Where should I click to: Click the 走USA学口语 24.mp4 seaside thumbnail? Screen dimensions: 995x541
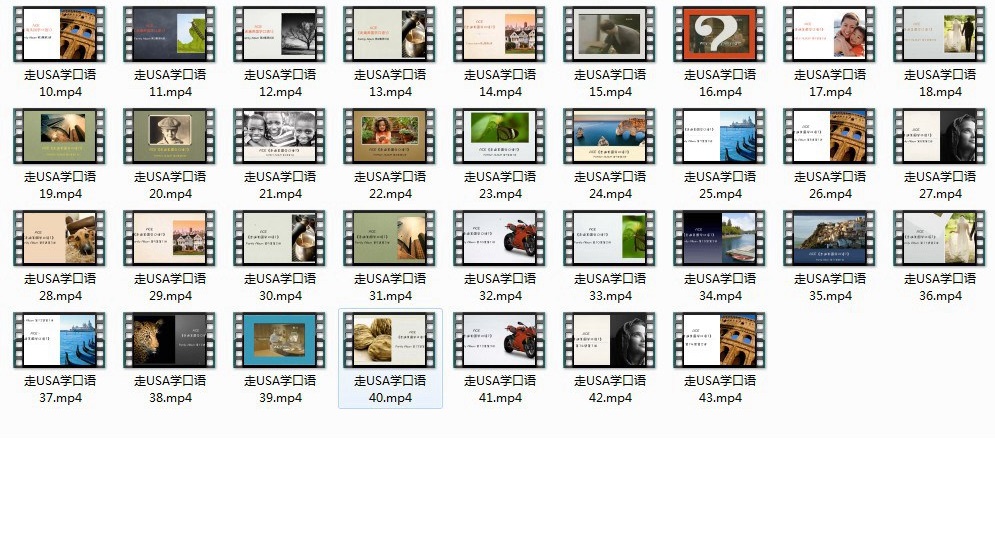pos(610,136)
